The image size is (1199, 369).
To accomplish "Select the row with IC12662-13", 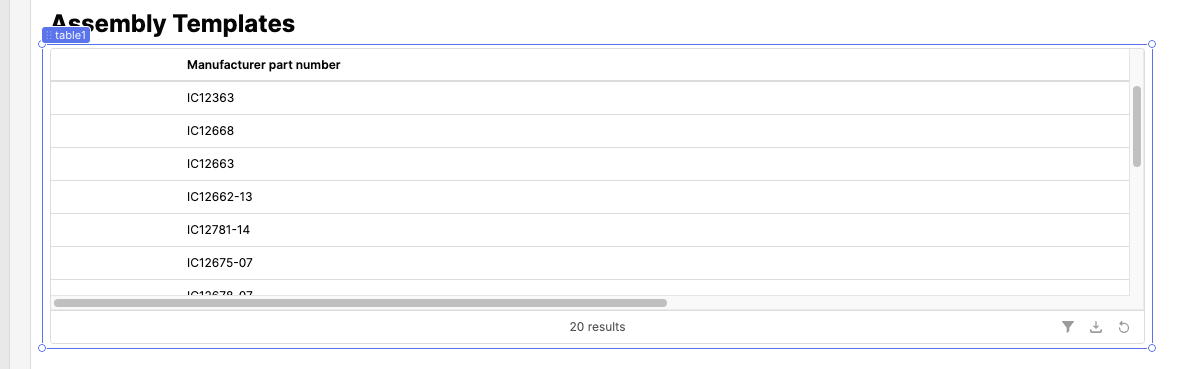I will (x=590, y=196).
